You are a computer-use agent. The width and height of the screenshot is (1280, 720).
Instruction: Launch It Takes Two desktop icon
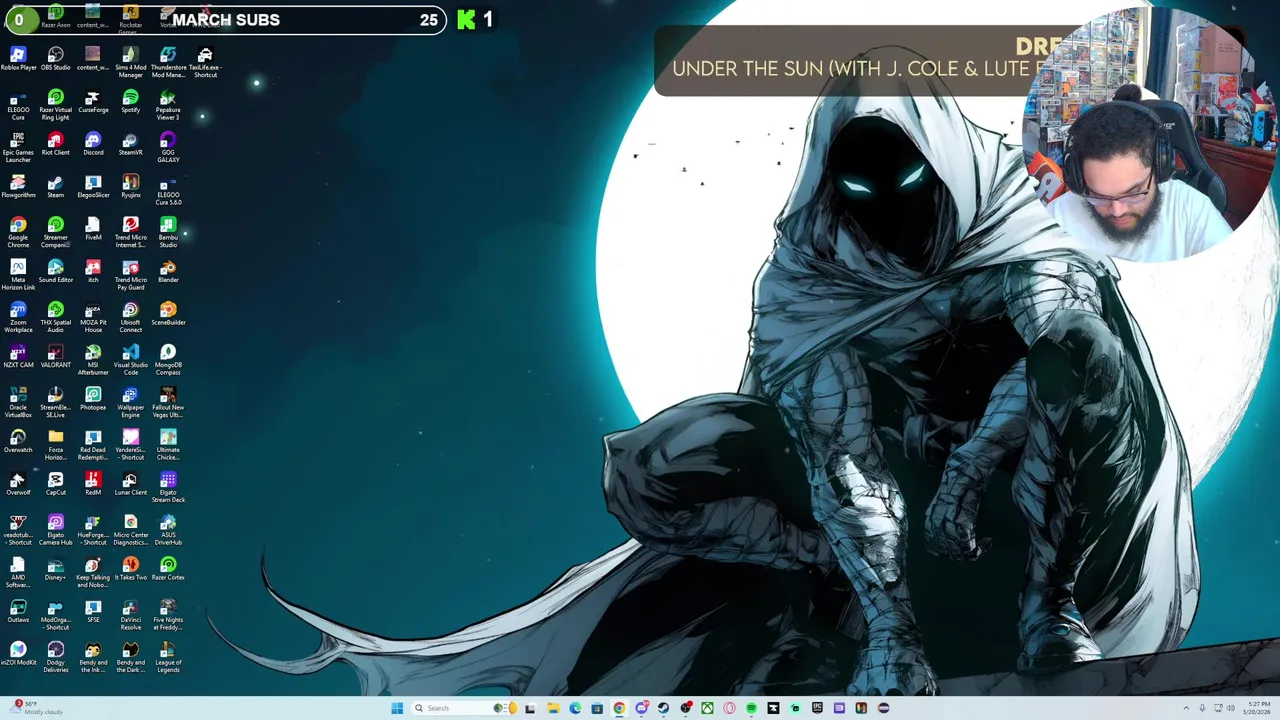click(130, 569)
